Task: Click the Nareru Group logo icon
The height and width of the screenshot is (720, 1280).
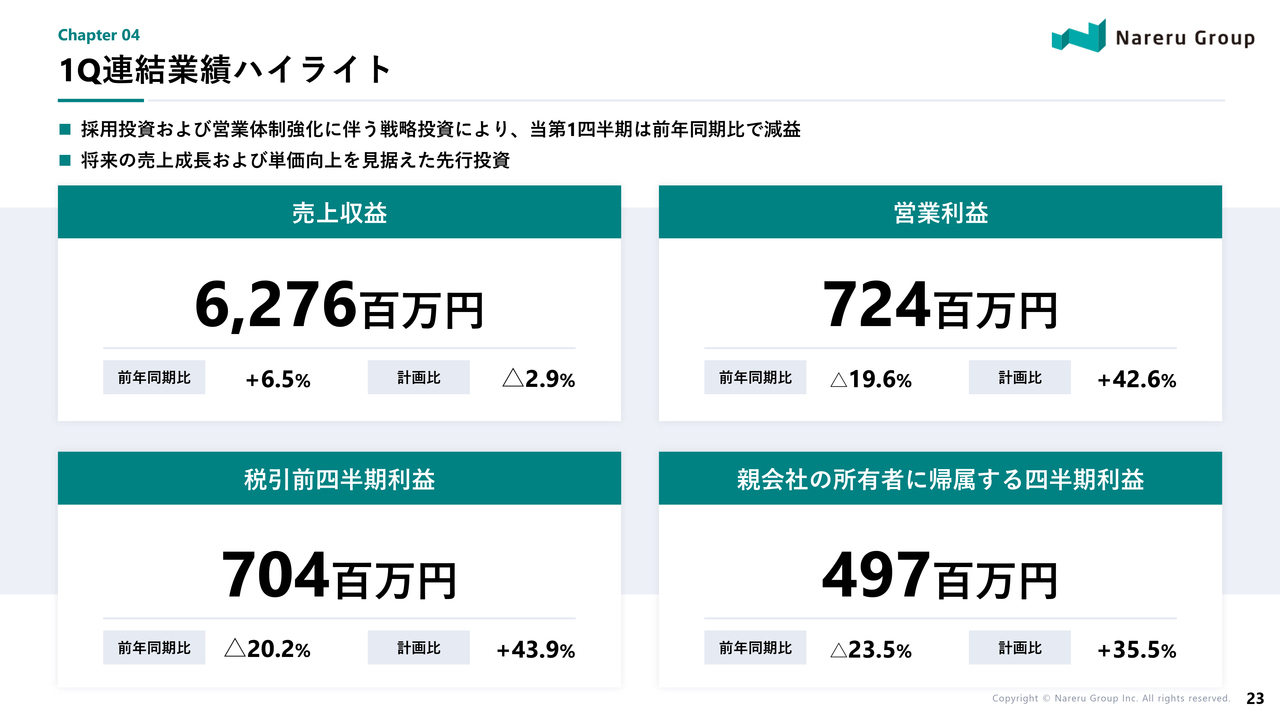Action: point(1079,36)
